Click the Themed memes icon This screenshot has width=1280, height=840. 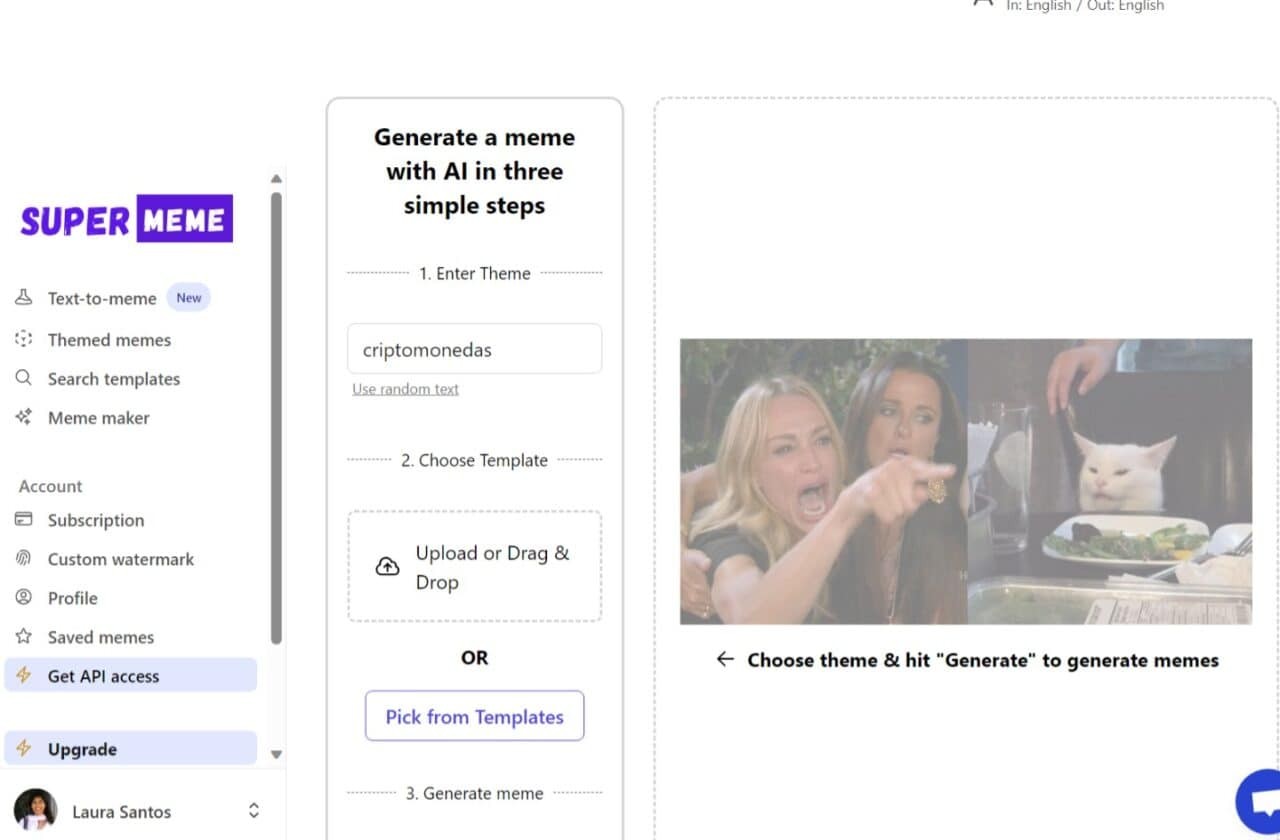pos(24,339)
